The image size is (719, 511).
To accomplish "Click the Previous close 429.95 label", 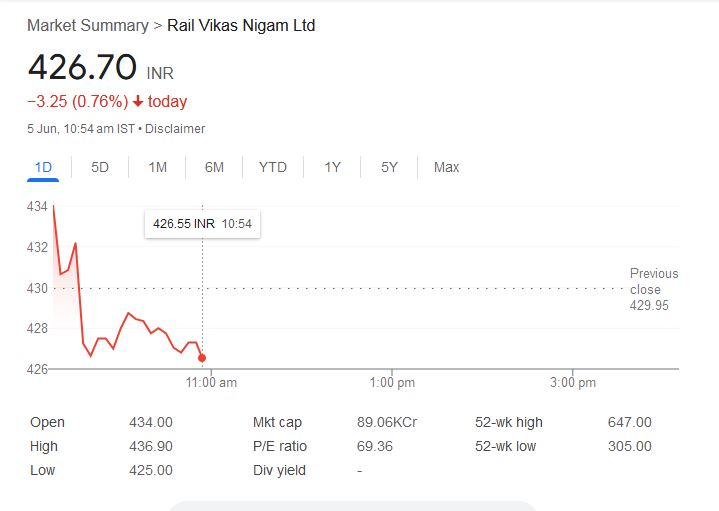I will coord(653,289).
